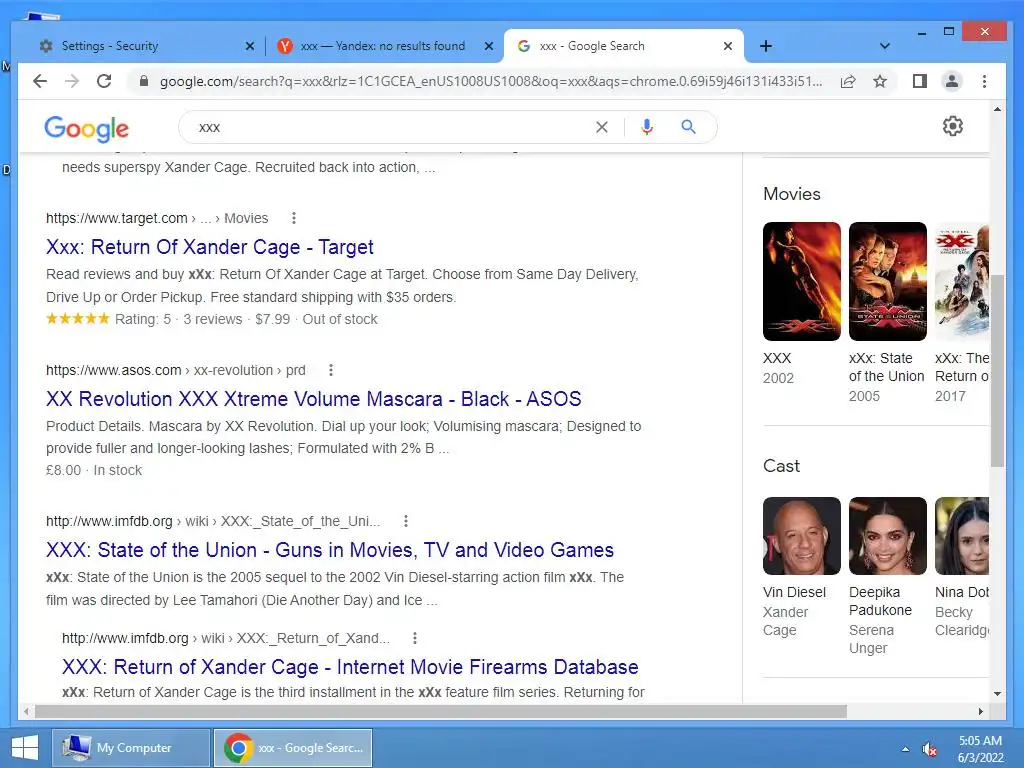Click the scrollbar down arrow

coord(997,694)
